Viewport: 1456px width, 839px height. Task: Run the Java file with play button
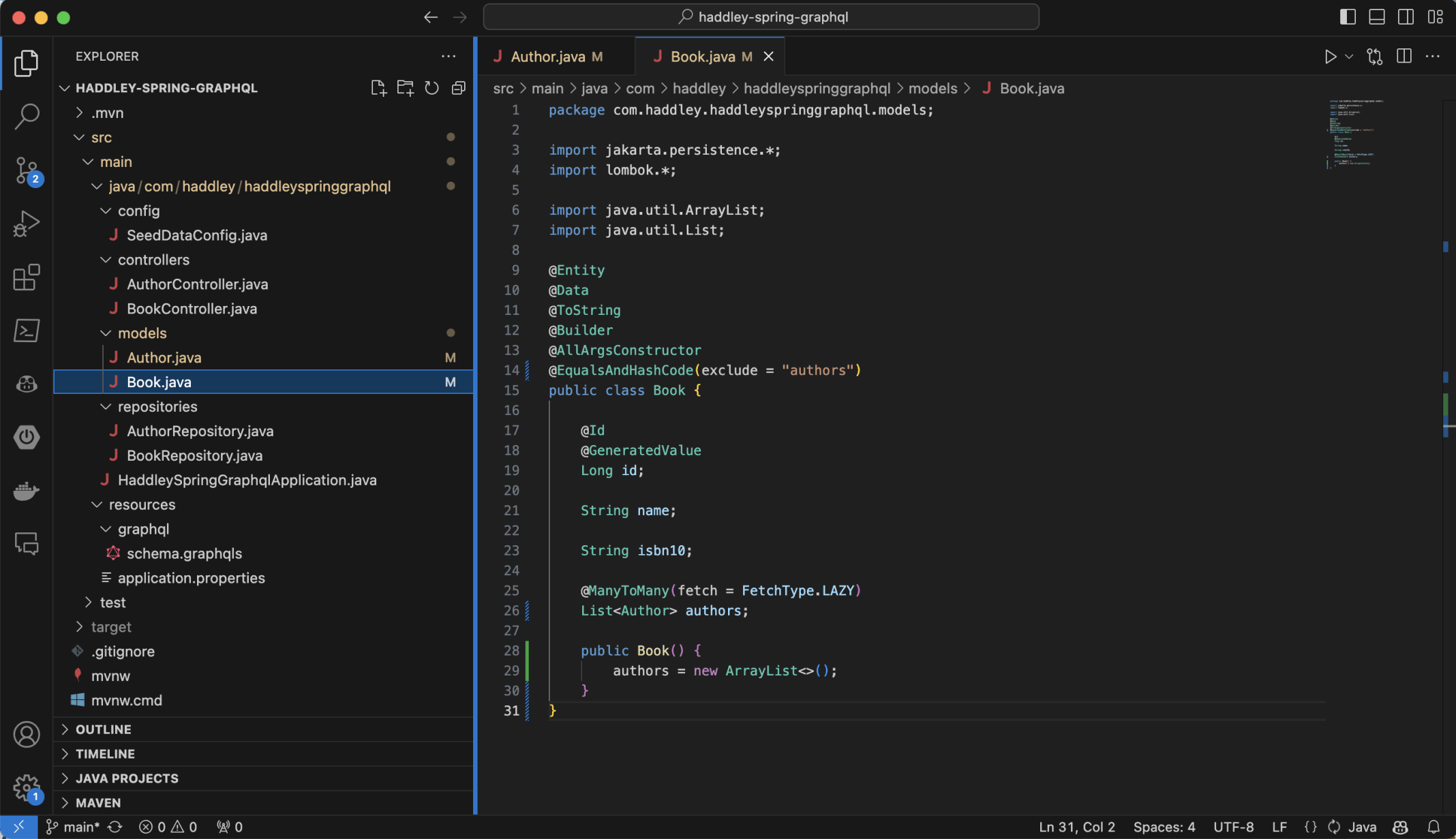1330,57
